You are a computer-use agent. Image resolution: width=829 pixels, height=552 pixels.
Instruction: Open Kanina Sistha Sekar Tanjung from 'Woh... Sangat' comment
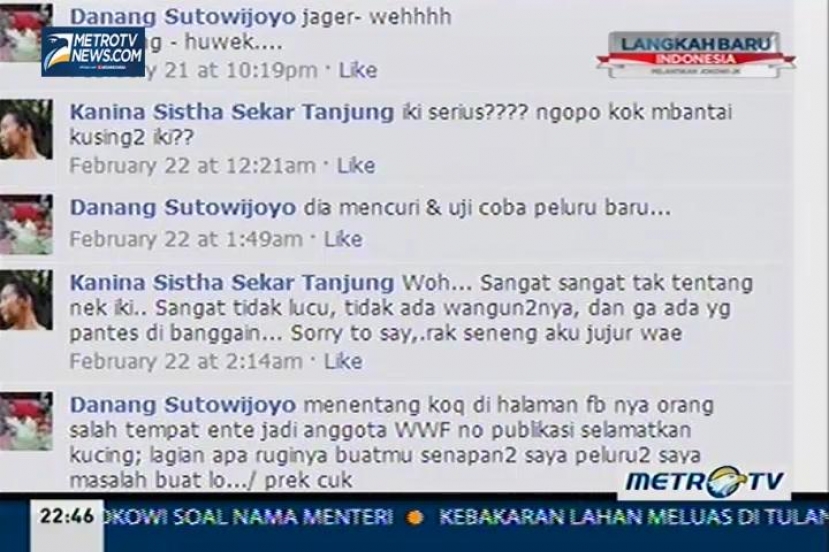pos(232,283)
